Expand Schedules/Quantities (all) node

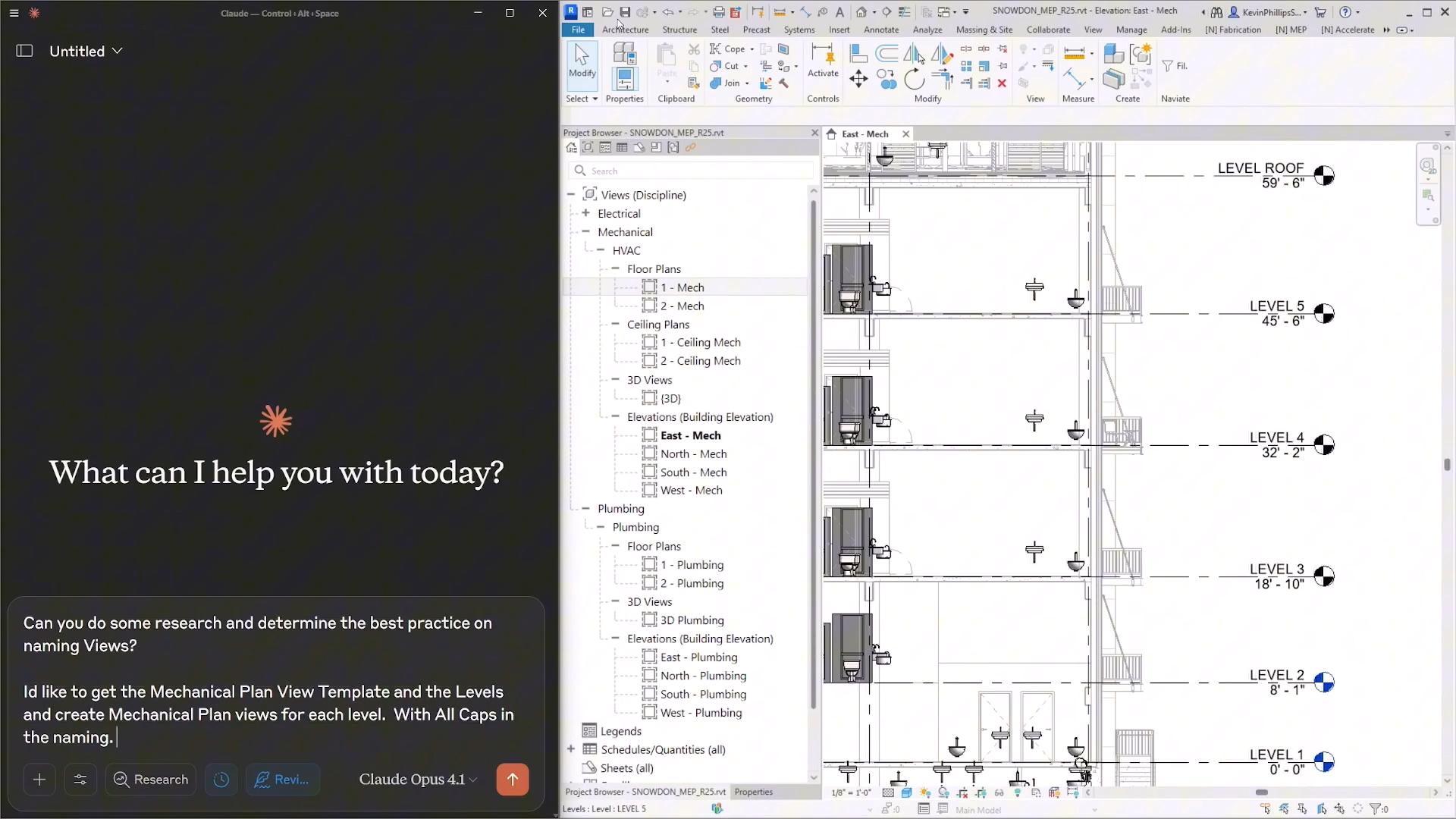571,749
